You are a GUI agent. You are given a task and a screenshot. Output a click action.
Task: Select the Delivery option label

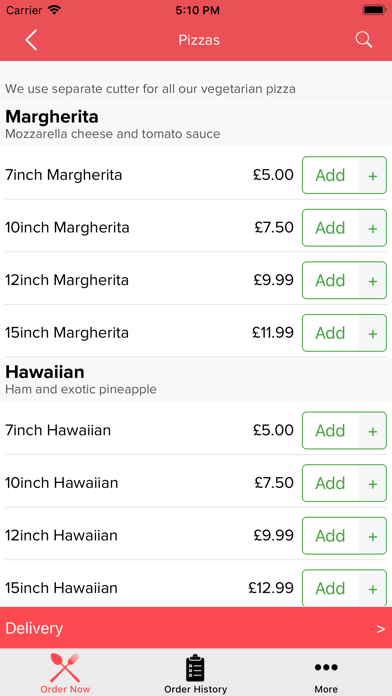34,629
